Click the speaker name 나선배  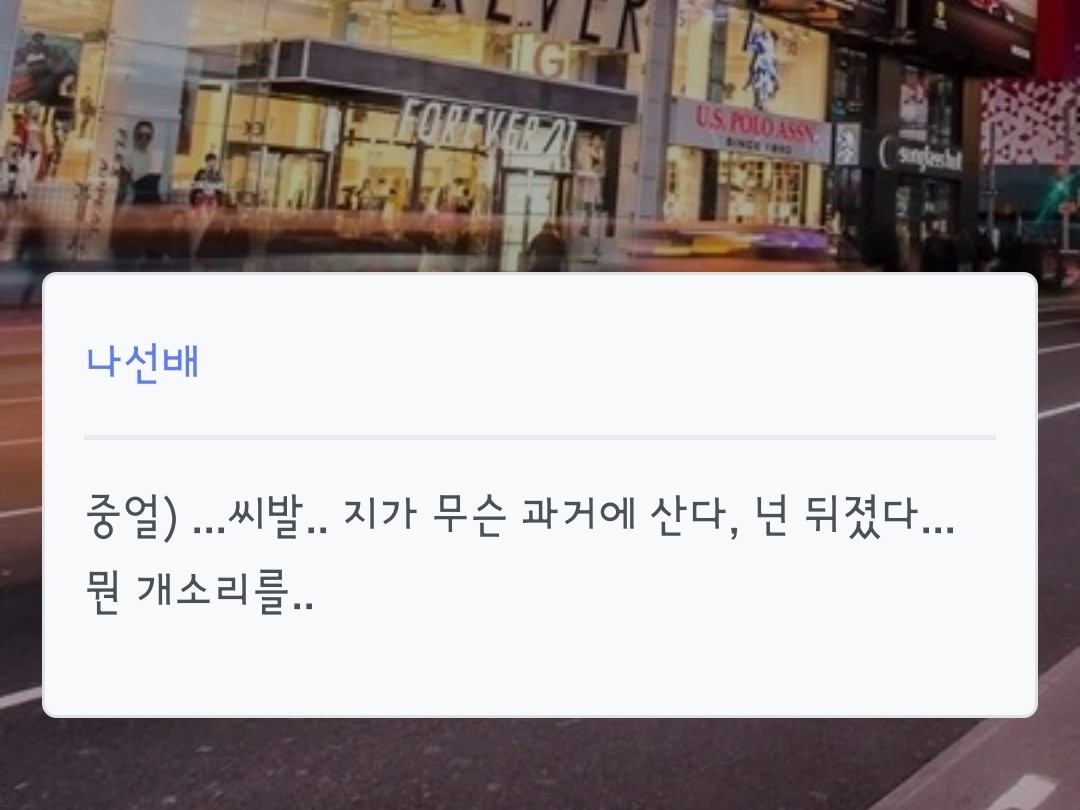click(143, 363)
